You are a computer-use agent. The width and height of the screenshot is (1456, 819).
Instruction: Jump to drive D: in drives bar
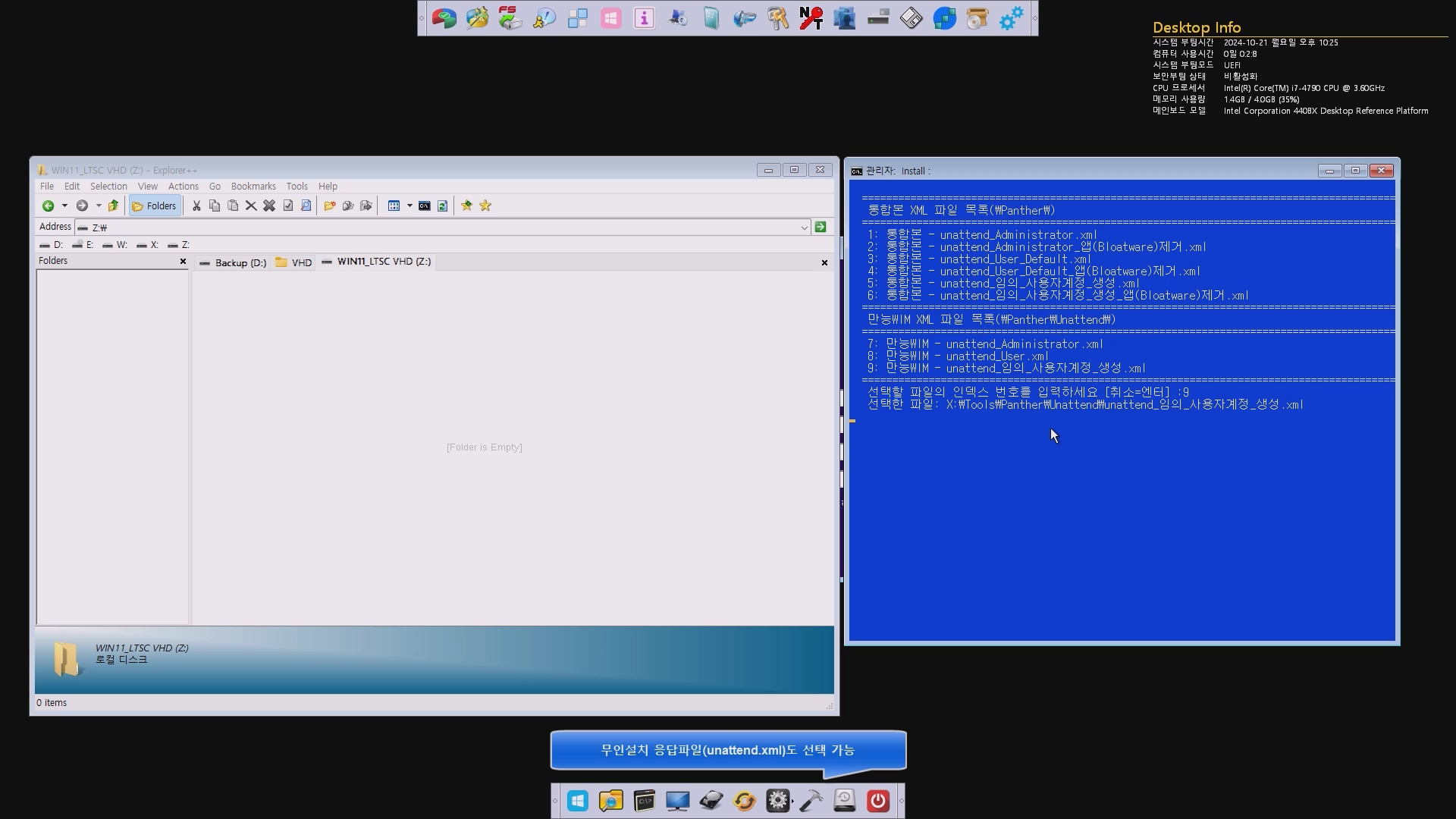click(52, 245)
